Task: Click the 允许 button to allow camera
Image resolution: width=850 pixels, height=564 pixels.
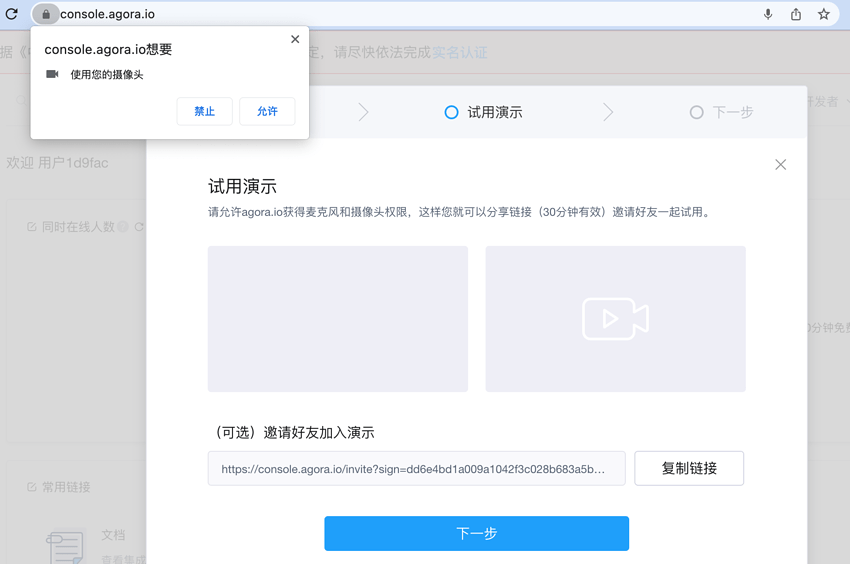Action: (x=267, y=111)
